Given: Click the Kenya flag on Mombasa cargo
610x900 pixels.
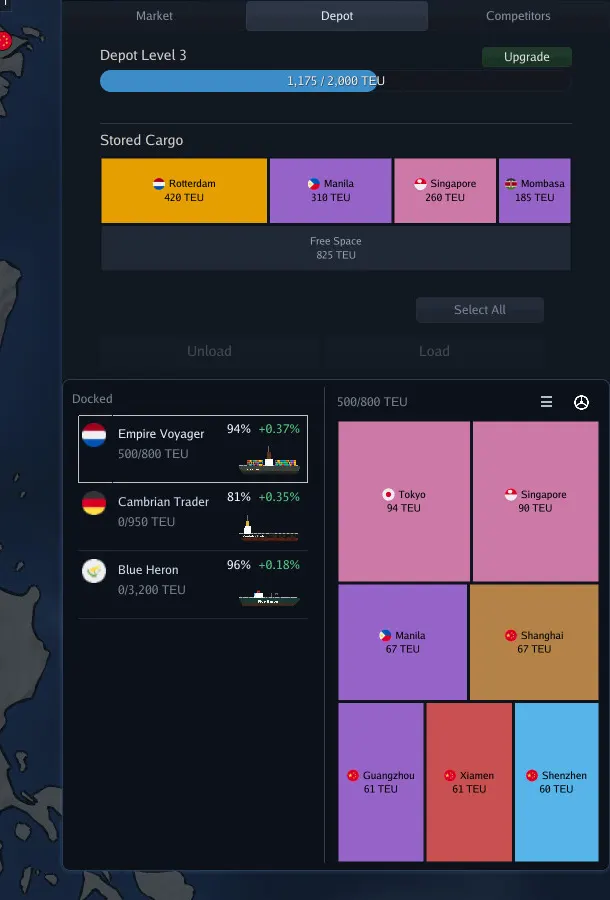Looking at the screenshot, I should click(511, 184).
